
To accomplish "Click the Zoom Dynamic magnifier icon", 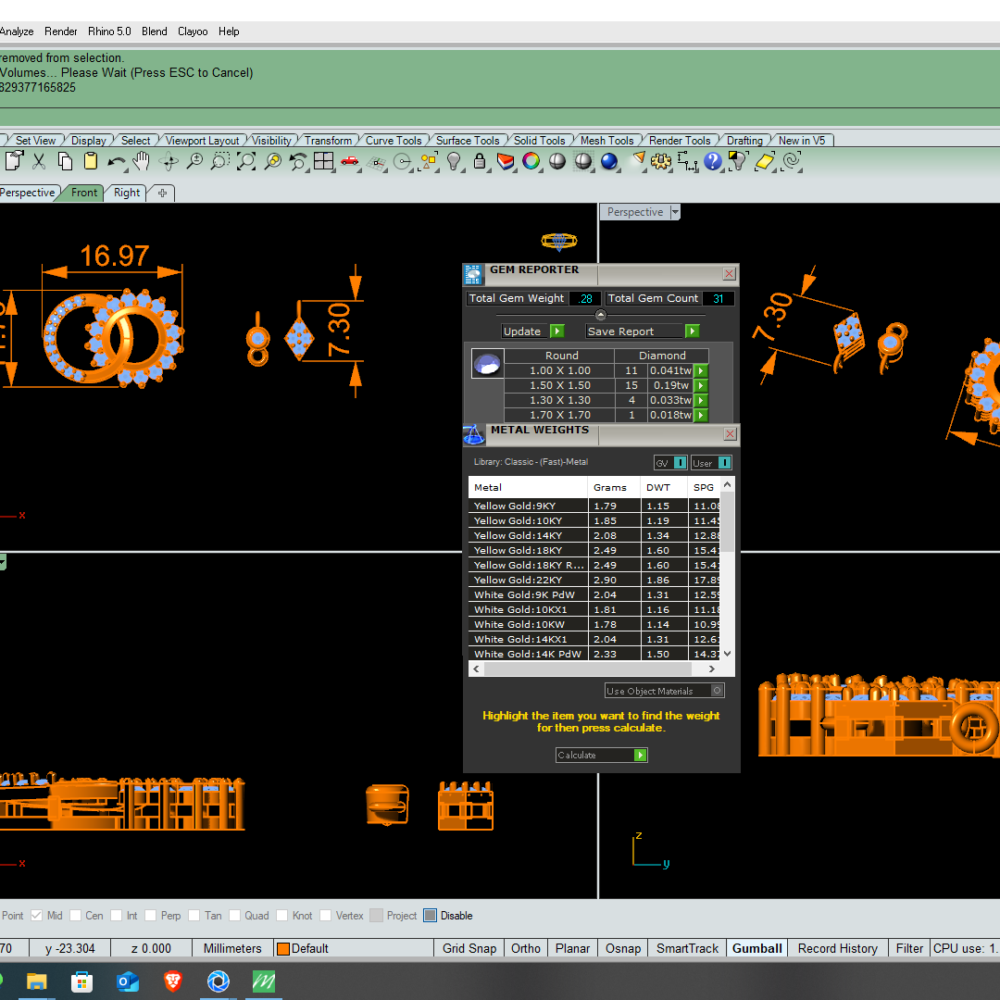I will pos(195,161).
